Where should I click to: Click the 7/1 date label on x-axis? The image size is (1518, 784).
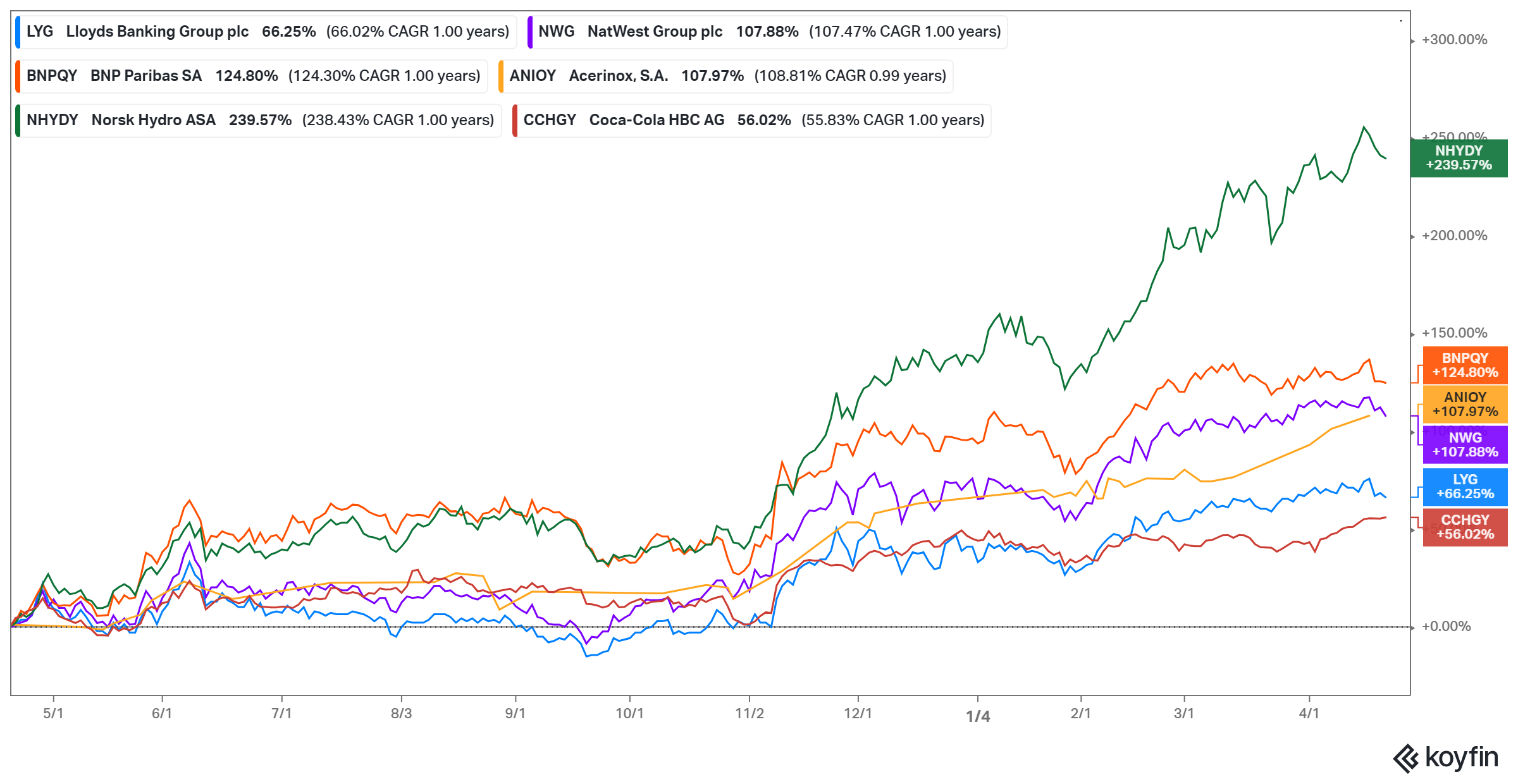point(281,714)
